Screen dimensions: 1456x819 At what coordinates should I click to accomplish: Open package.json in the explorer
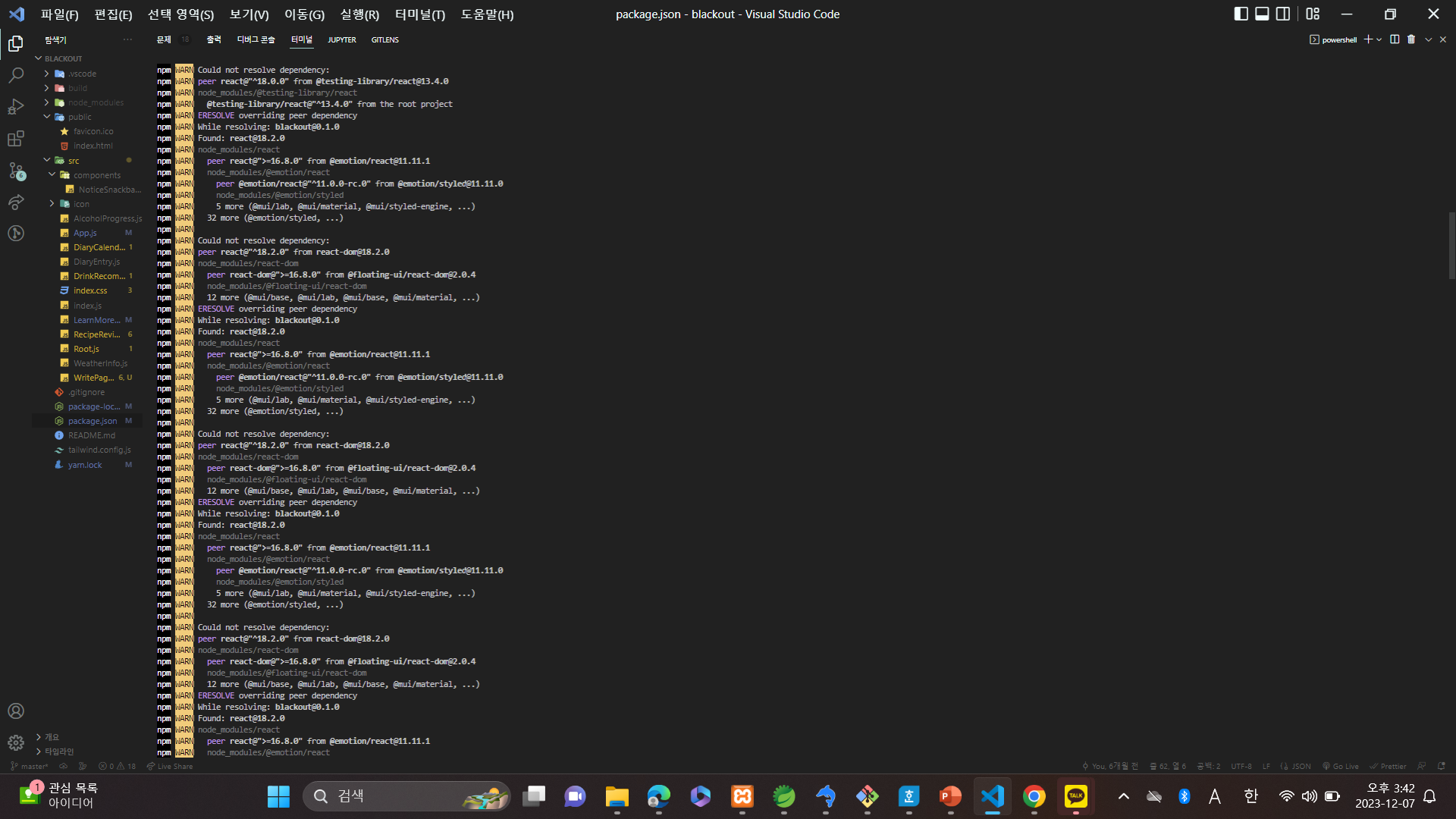[x=93, y=421]
